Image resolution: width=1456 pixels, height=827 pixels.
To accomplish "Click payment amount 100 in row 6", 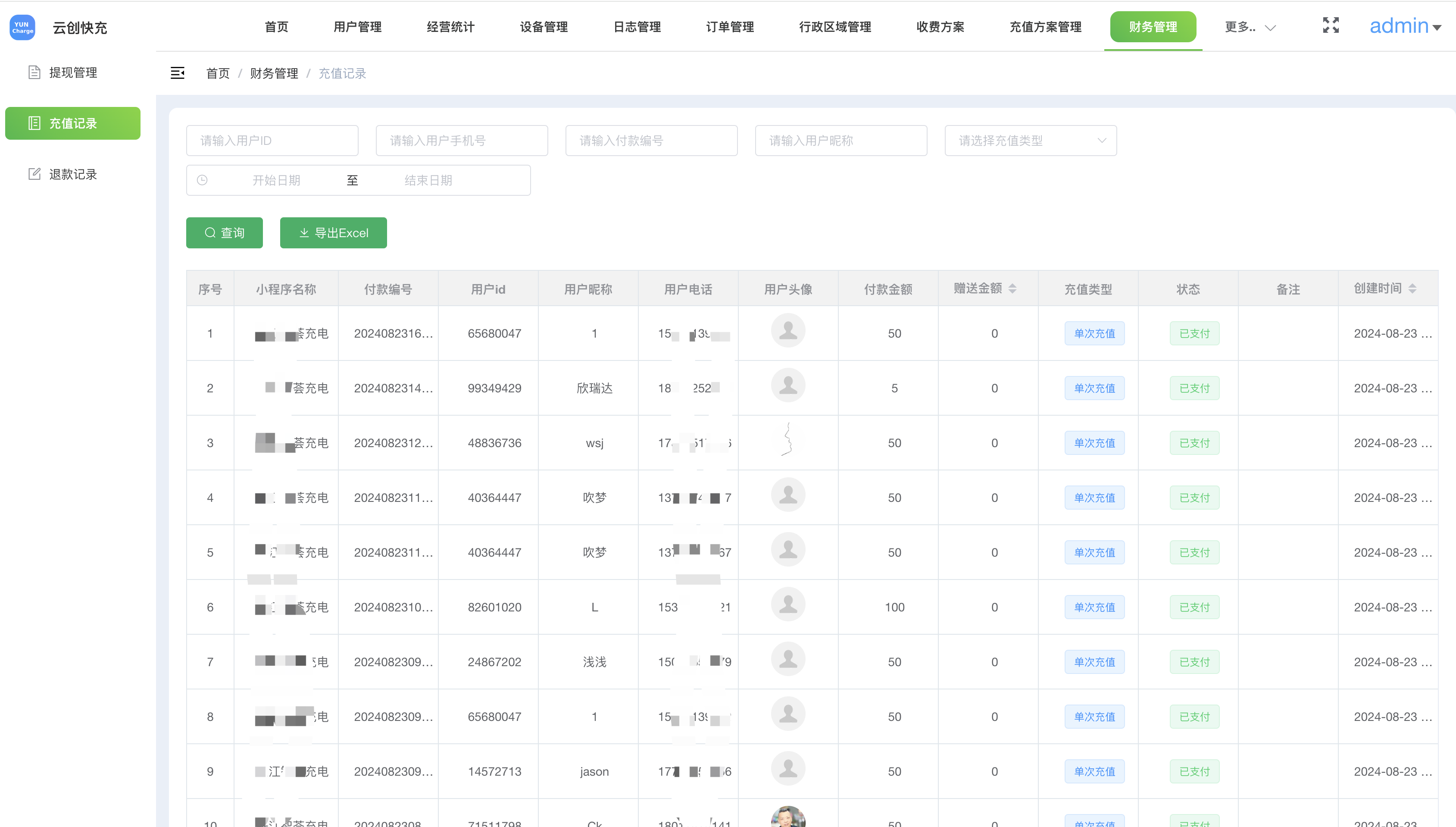I will pyautogui.click(x=894, y=607).
